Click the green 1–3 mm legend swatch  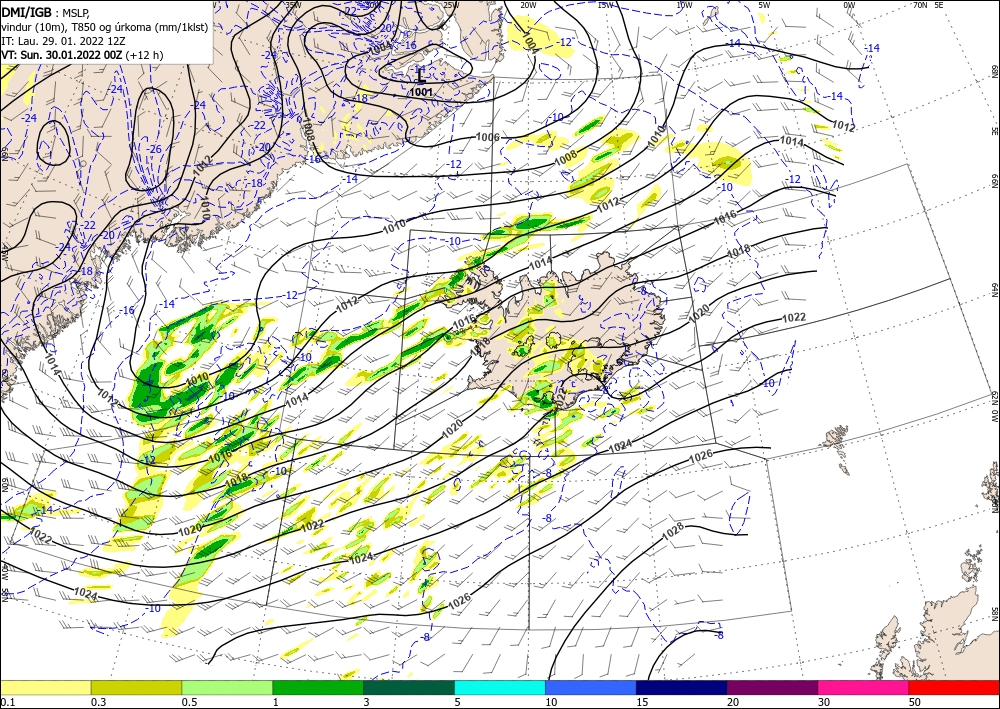coord(318,687)
